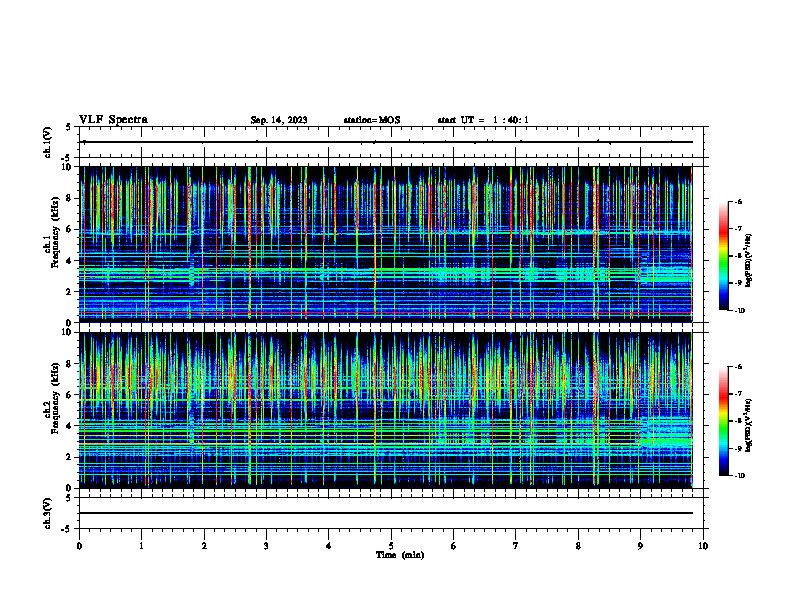Click time axis tick label "0"
This screenshot has height=612, width=792.
(79, 546)
